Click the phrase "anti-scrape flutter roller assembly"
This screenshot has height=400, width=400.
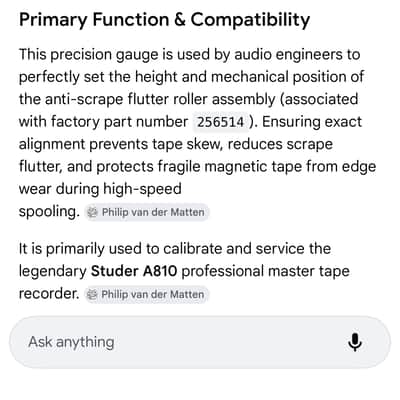pyautogui.click(x=160, y=99)
